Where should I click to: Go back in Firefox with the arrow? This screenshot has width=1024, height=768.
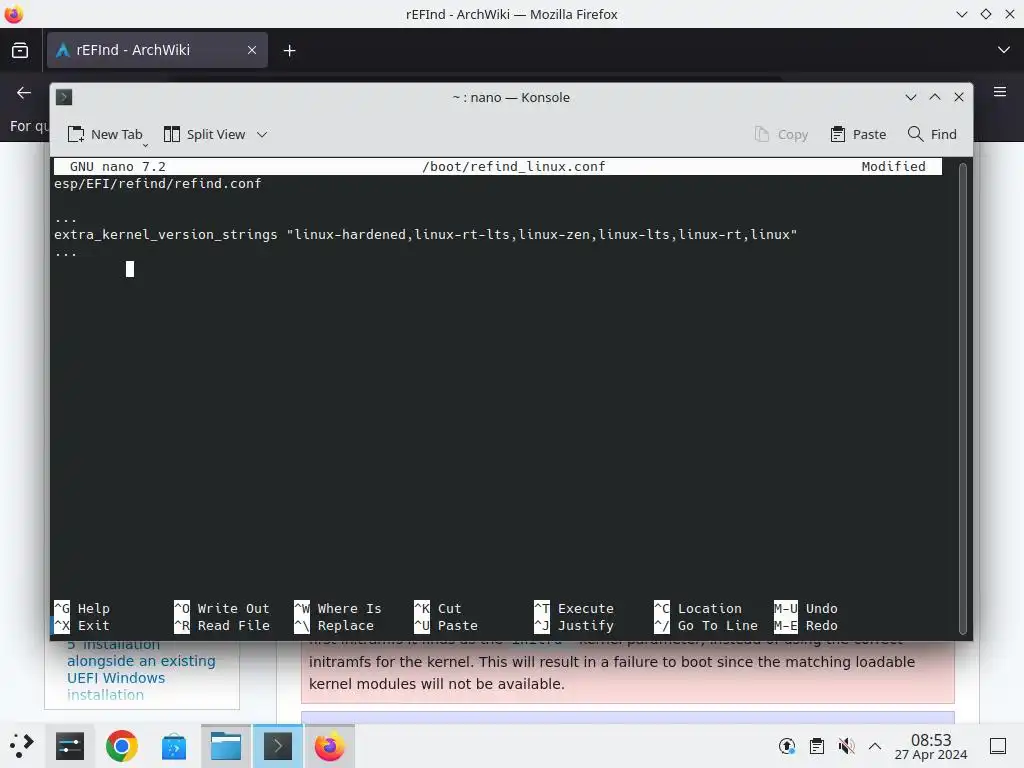(x=24, y=93)
